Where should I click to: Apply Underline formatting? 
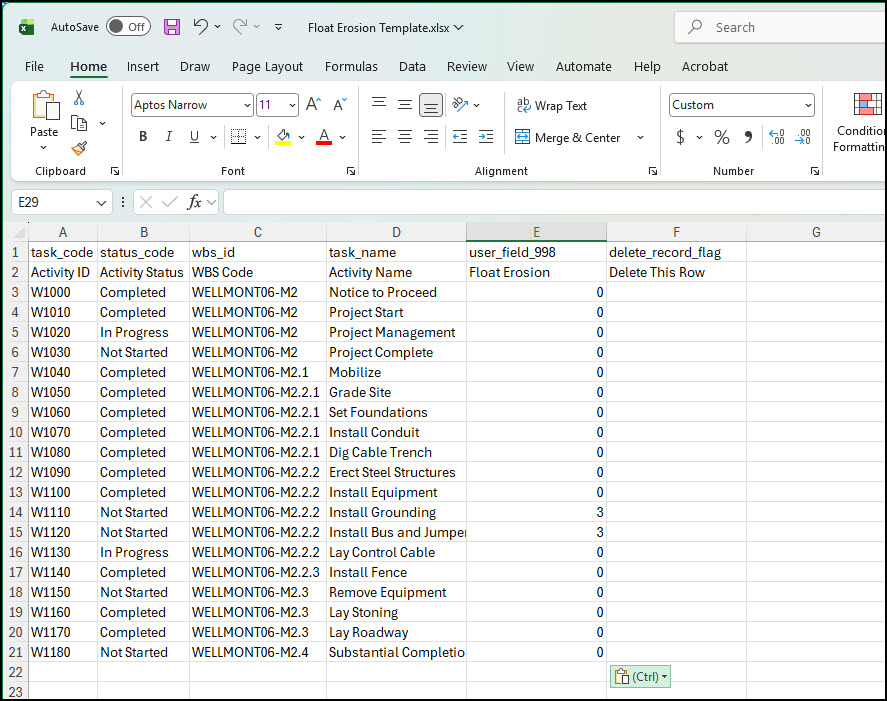[x=194, y=137]
